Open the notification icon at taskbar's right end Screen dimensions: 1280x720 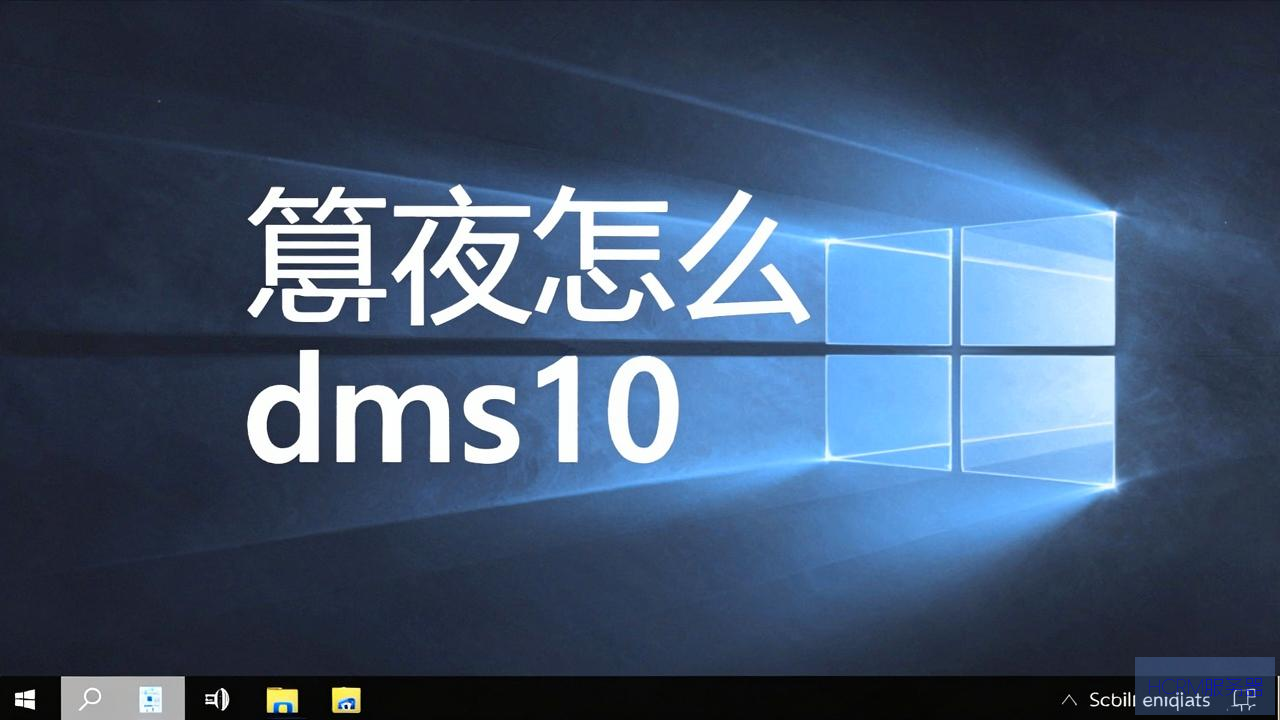pyautogui.click(x=1244, y=699)
